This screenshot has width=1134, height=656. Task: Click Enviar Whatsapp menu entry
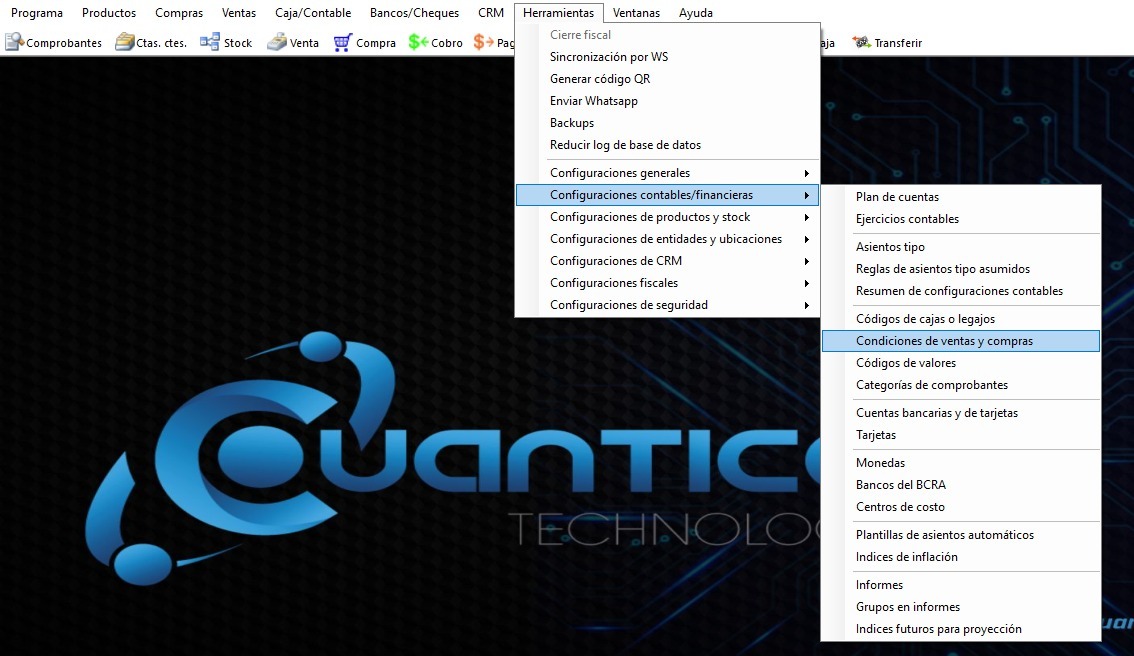coord(593,101)
